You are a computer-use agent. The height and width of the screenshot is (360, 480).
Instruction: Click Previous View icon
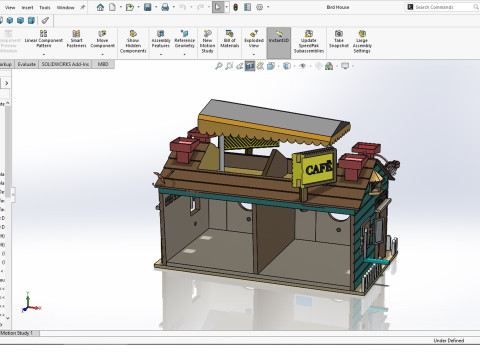pos(239,66)
